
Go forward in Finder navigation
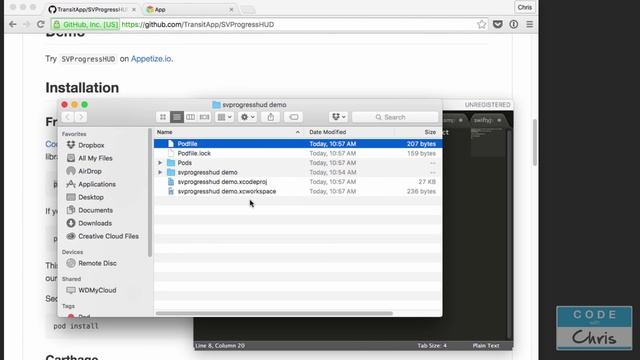(x=81, y=117)
